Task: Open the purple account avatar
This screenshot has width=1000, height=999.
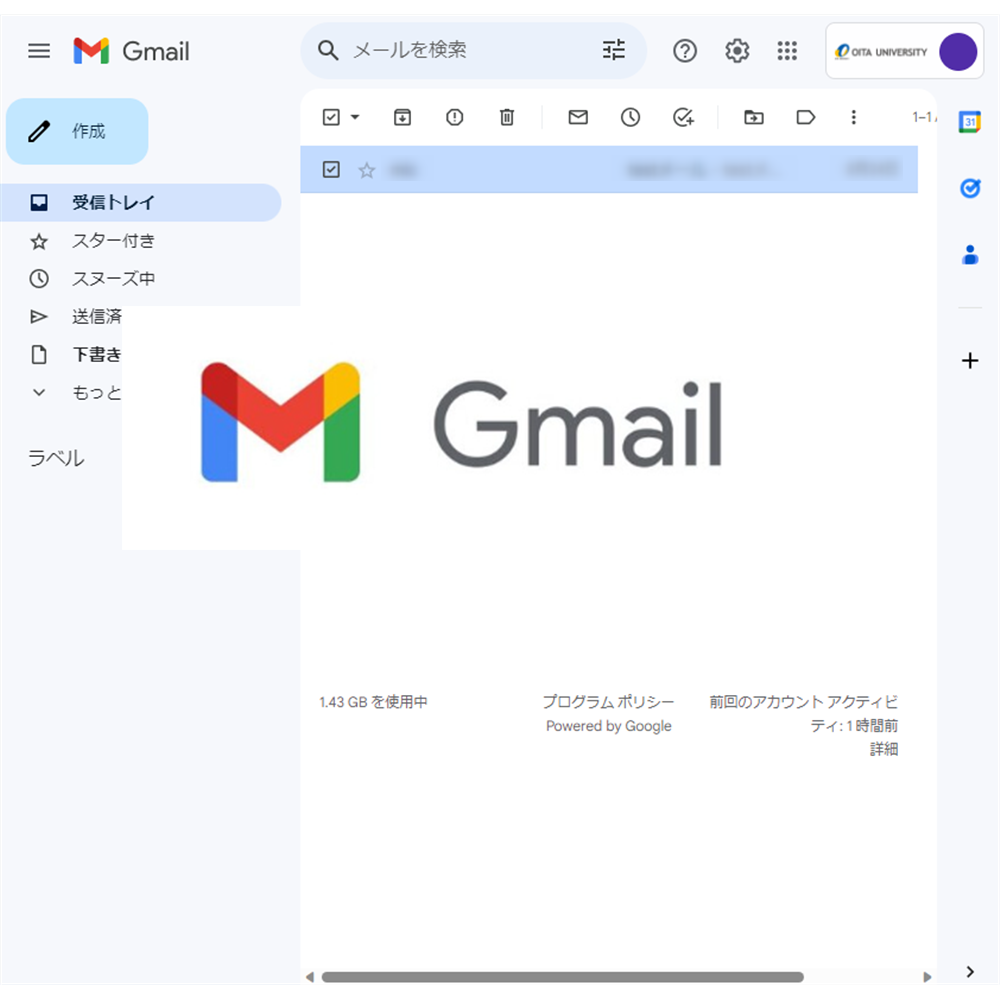Action: [957, 52]
